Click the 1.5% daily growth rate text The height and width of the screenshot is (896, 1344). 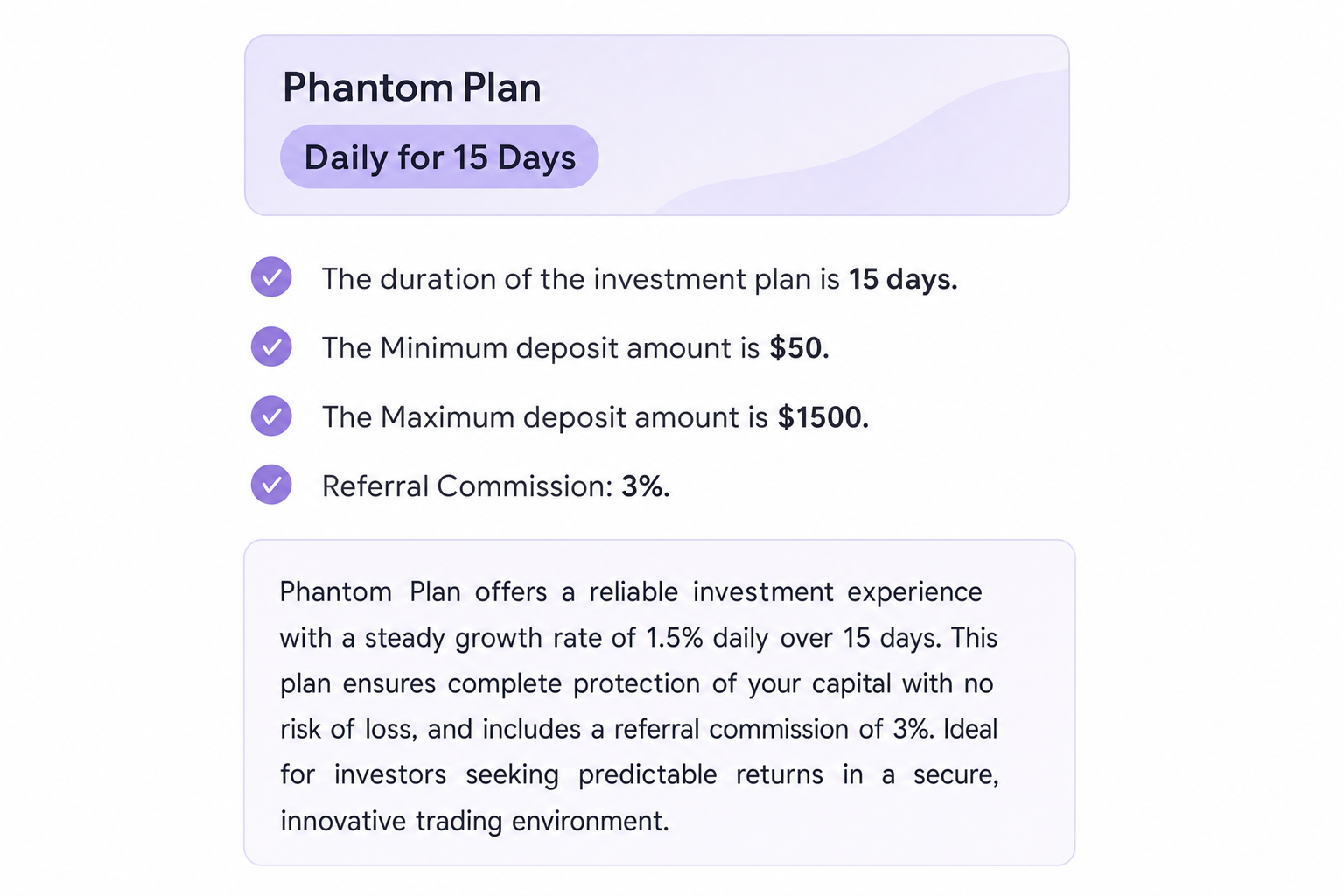(x=707, y=638)
